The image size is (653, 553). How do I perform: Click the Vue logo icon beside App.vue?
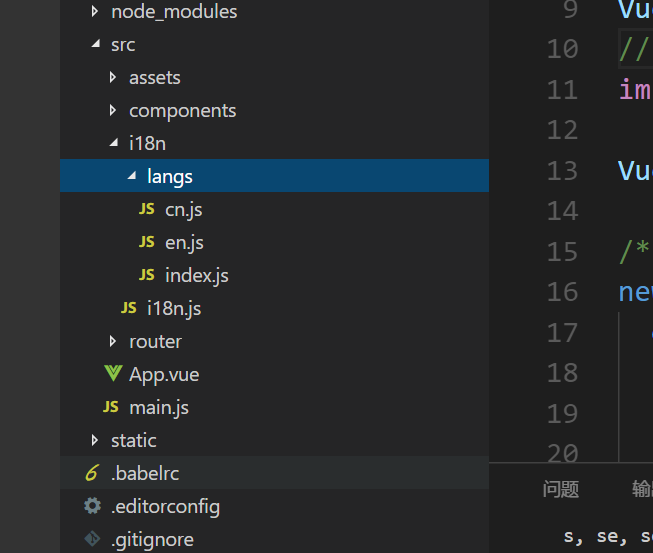[113, 374]
